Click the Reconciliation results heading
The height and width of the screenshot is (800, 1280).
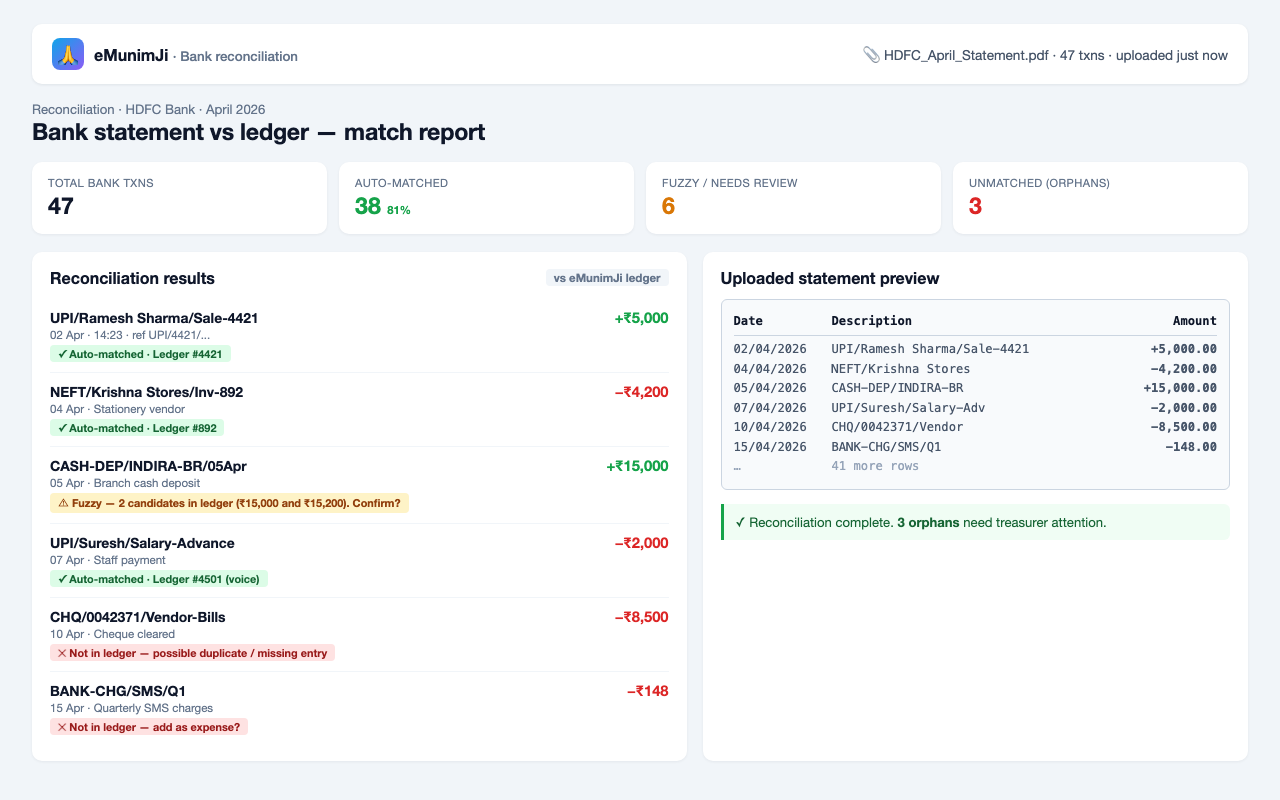click(132, 278)
